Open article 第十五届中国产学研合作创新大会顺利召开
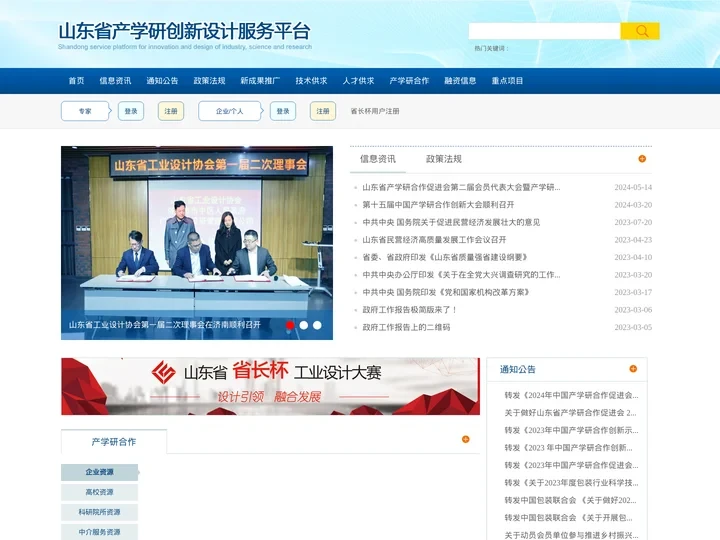Screen dimensions: 720x540 pos(439,205)
